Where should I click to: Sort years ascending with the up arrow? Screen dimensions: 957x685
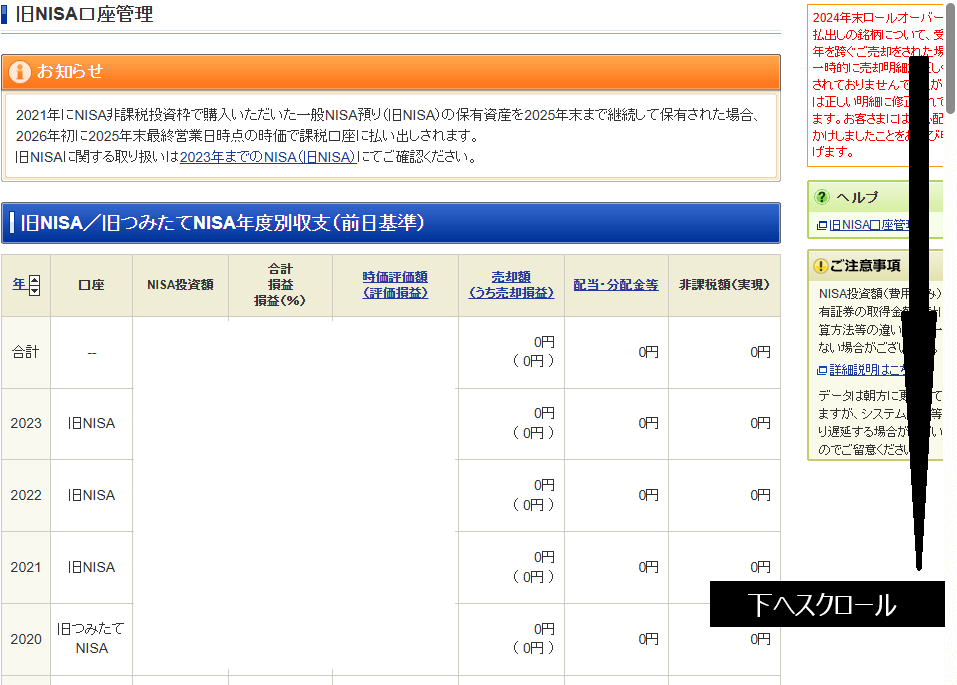click(x=35, y=280)
